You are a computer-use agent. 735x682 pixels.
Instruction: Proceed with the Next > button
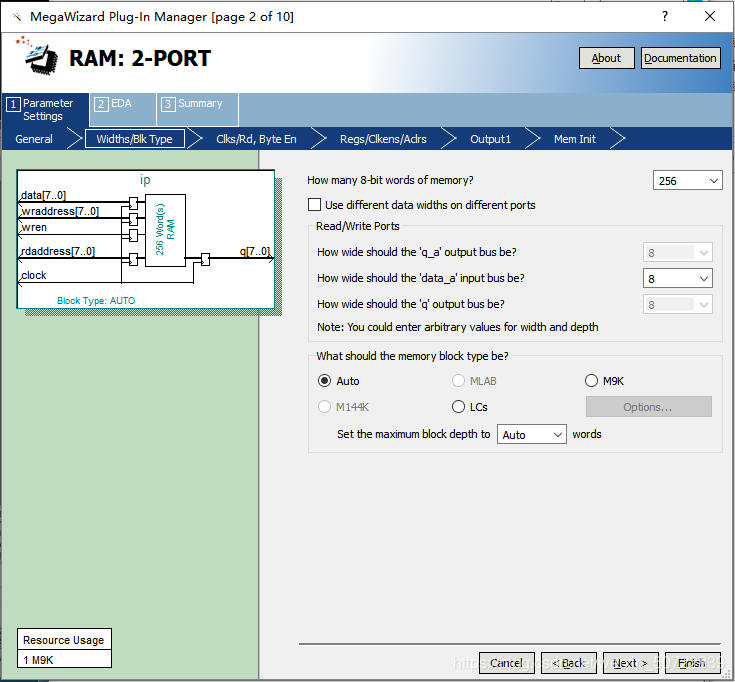(x=630, y=663)
